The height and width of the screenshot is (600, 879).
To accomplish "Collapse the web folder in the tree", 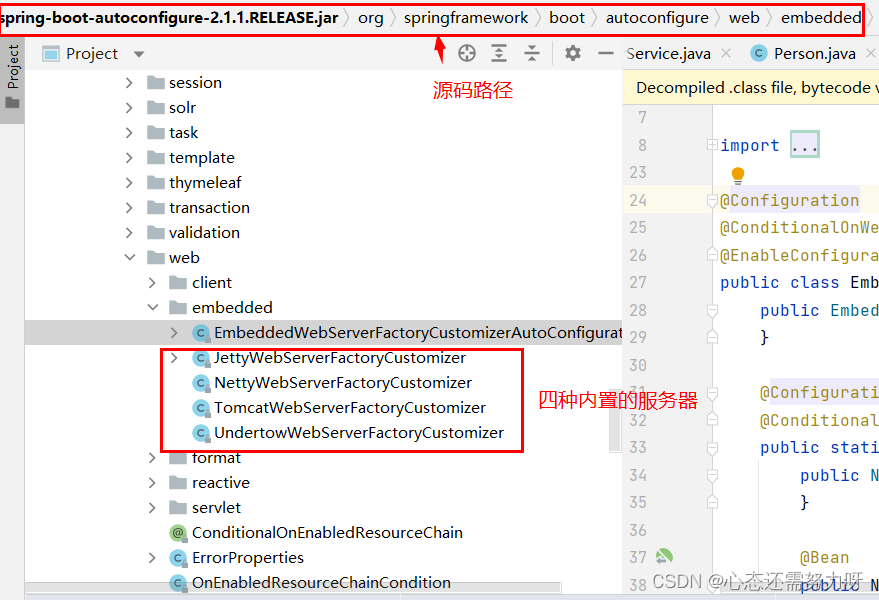I will [x=128, y=257].
